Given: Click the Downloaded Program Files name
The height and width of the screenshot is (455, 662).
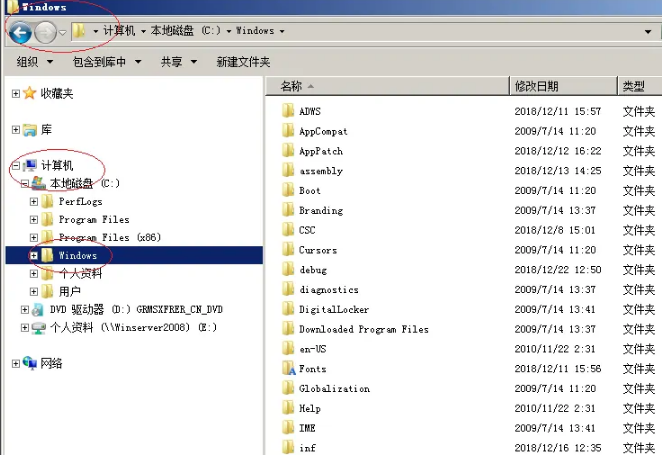Looking at the screenshot, I should coord(364,329).
